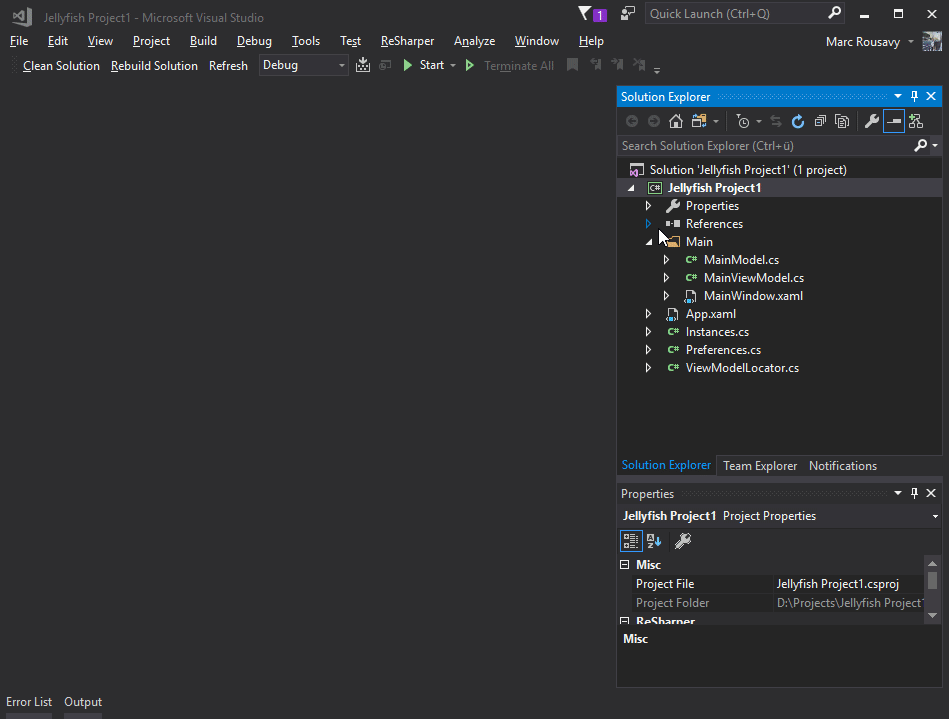Screen dimensions: 949x719
Task: Open the ReSharper menu
Action: click(x=407, y=41)
